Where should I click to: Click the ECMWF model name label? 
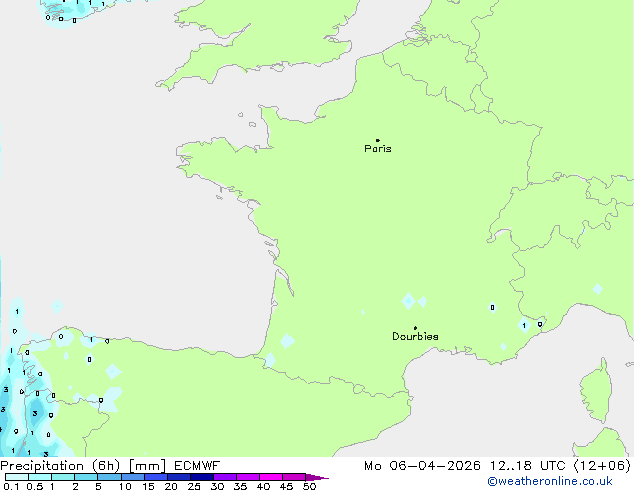[x=197, y=466]
